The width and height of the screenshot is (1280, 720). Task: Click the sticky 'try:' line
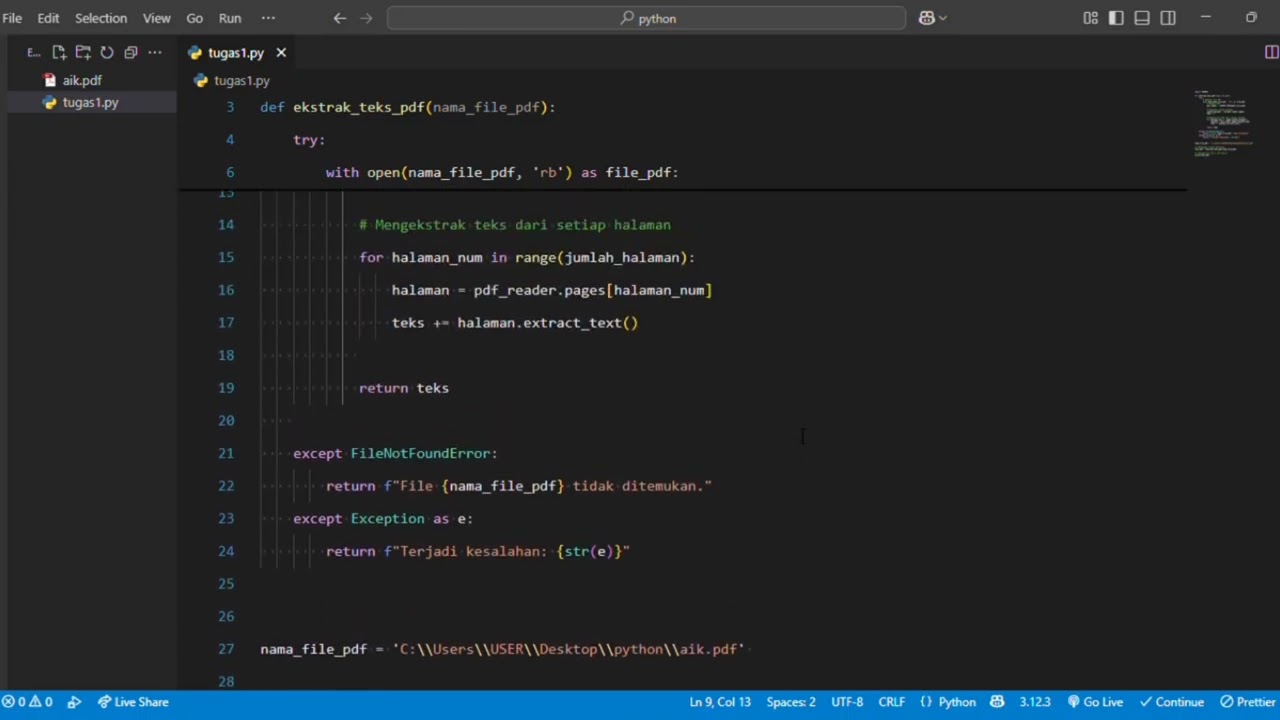(309, 140)
